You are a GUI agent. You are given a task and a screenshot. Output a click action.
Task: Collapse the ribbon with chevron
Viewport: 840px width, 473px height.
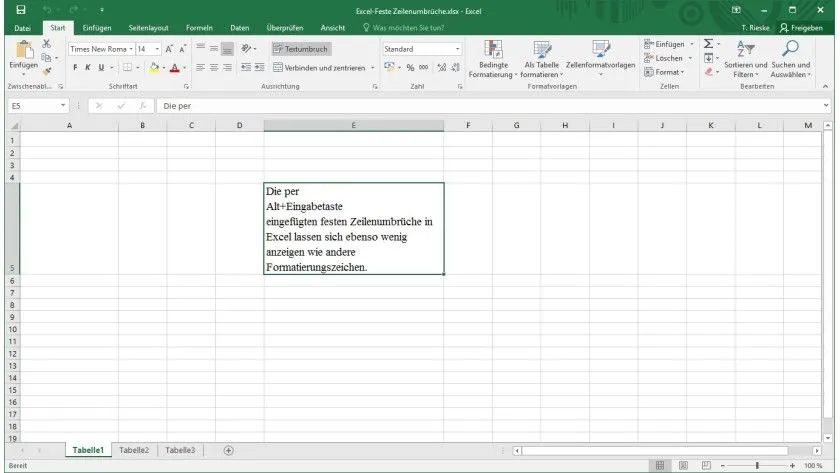point(826,86)
